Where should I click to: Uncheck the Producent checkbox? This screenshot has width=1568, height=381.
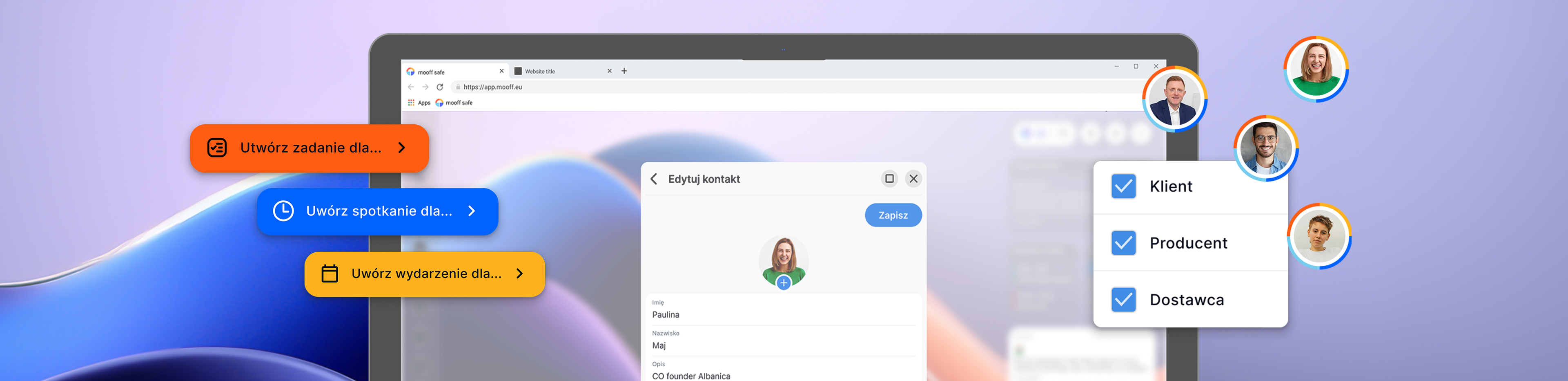coord(1123,243)
